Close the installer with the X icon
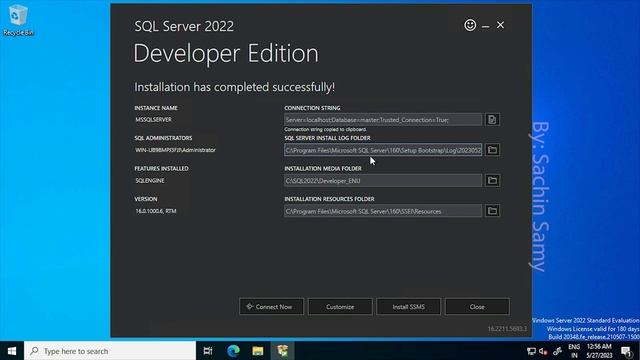This screenshot has height=360, width=640. (500, 25)
